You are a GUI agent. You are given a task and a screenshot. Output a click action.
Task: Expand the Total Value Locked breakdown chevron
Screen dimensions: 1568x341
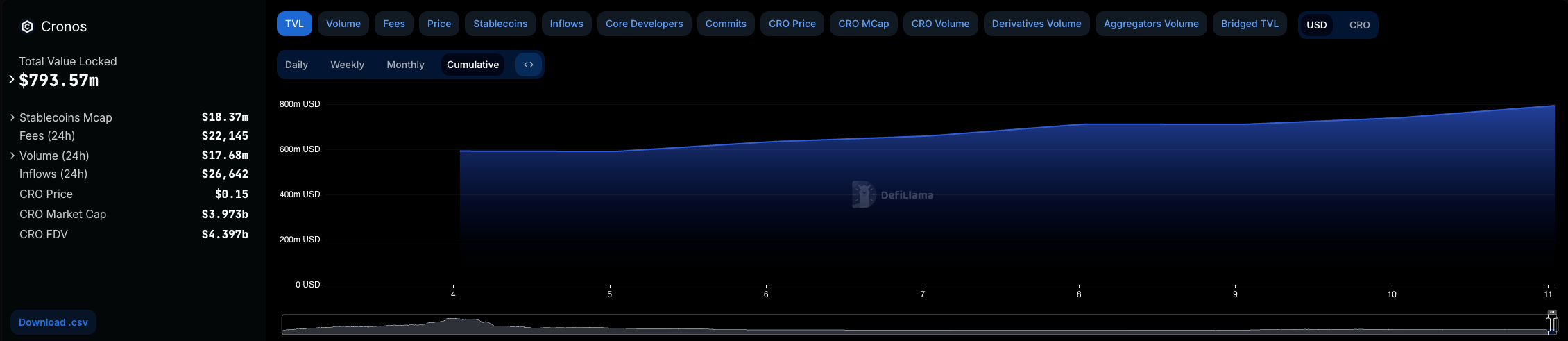click(x=12, y=79)
